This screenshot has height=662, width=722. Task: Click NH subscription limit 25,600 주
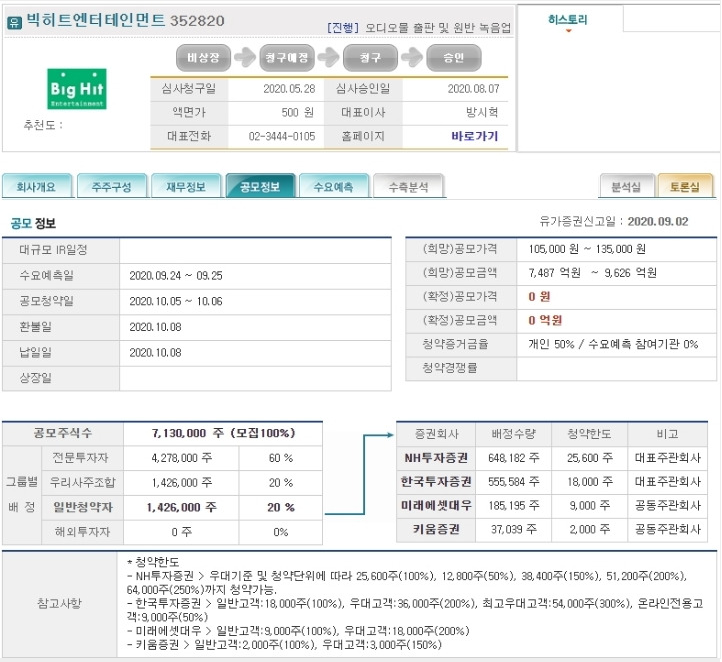coord(590,458)
